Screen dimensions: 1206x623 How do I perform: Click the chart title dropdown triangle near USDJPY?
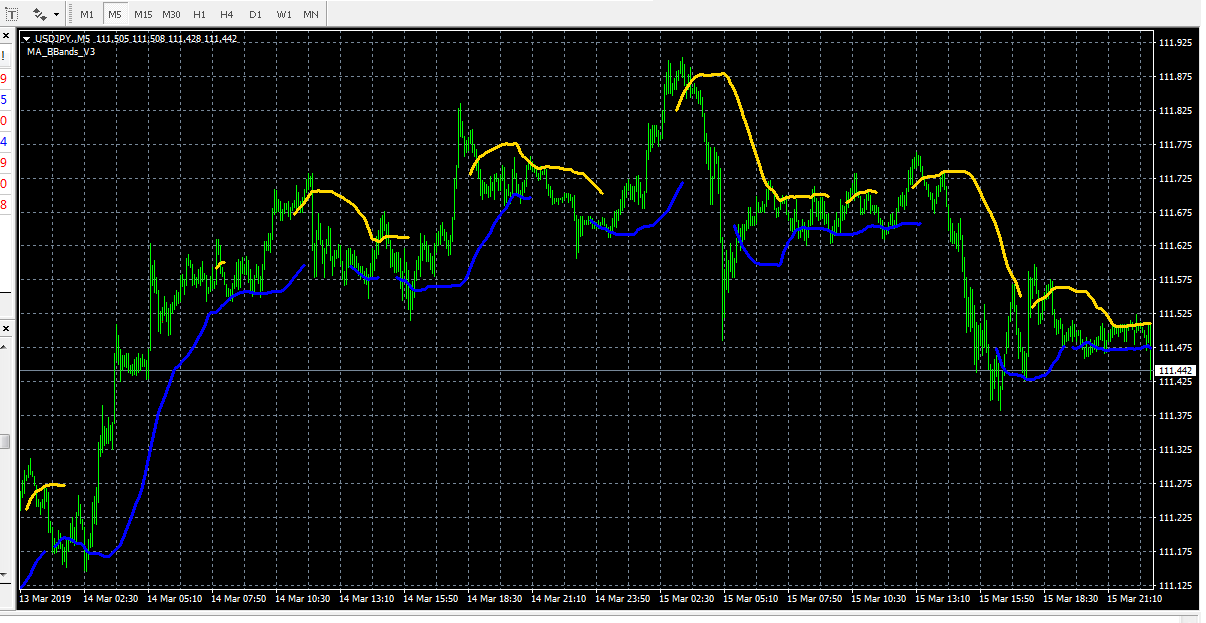click(27, 39)
